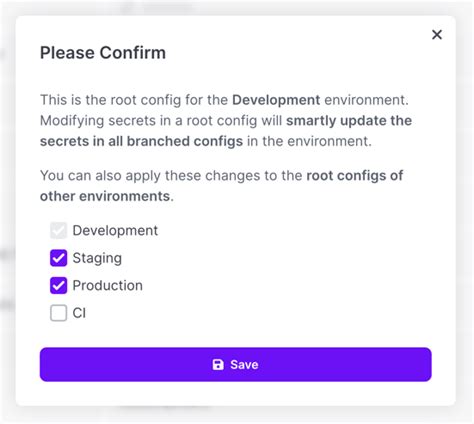Click the Please Confirm heading

click(103, 53)
